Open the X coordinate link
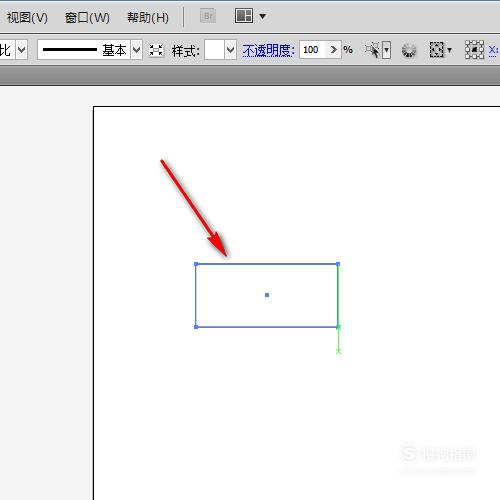The image size is (500, 500). click(493, 50)
